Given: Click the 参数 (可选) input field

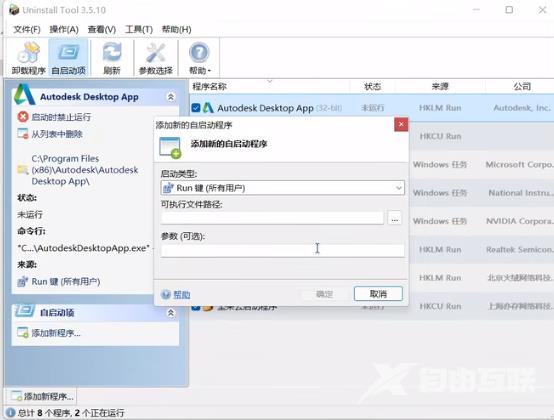Looking at the screenshot, I should click(283, 250).
